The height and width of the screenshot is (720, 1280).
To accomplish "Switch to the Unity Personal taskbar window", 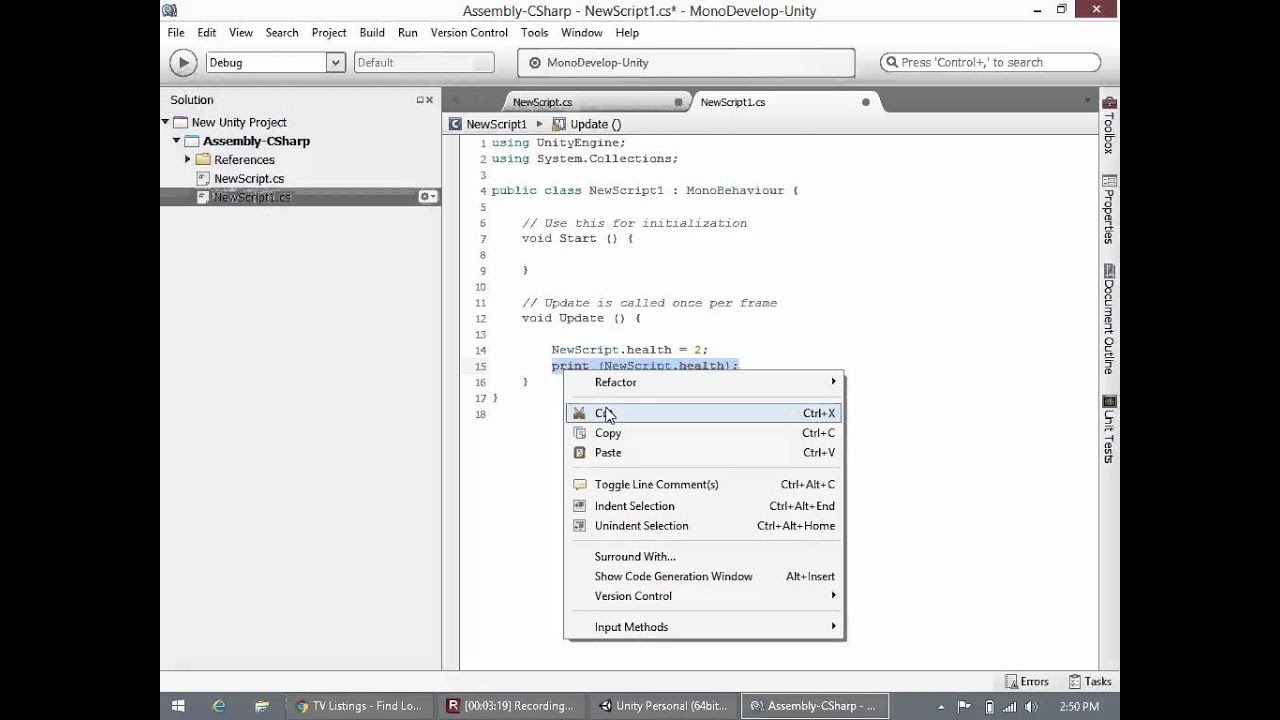I will pos(663,706).
